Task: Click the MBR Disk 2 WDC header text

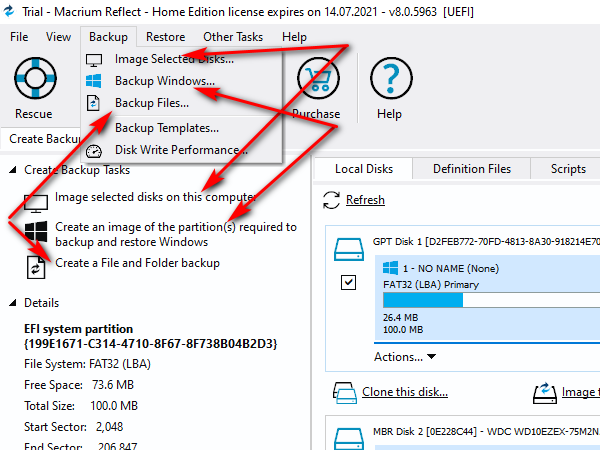Action: point(486,432)
